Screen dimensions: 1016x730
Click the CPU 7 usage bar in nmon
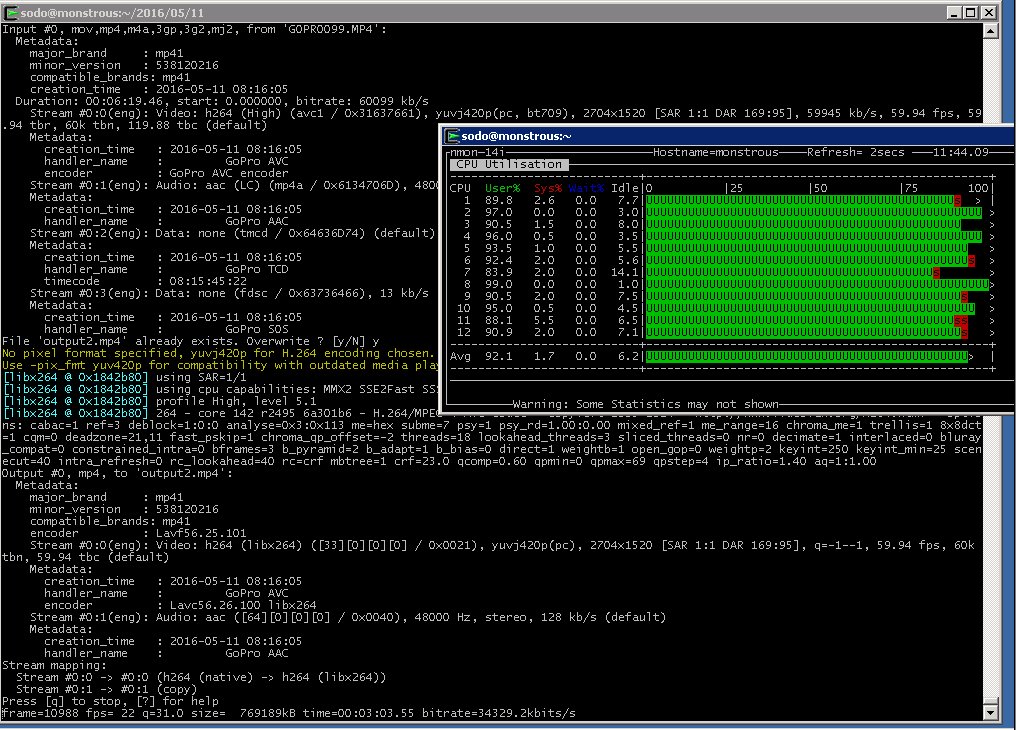(792, 273)
